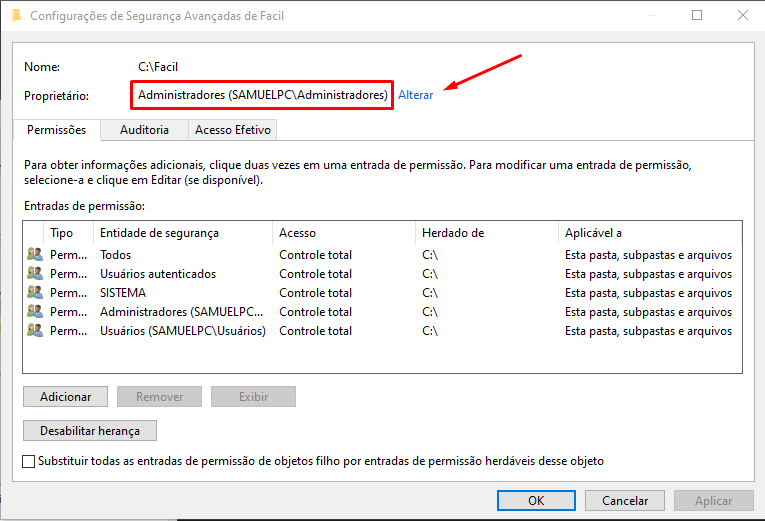Sort by the Entidade de segurança column header

(160, 233)
